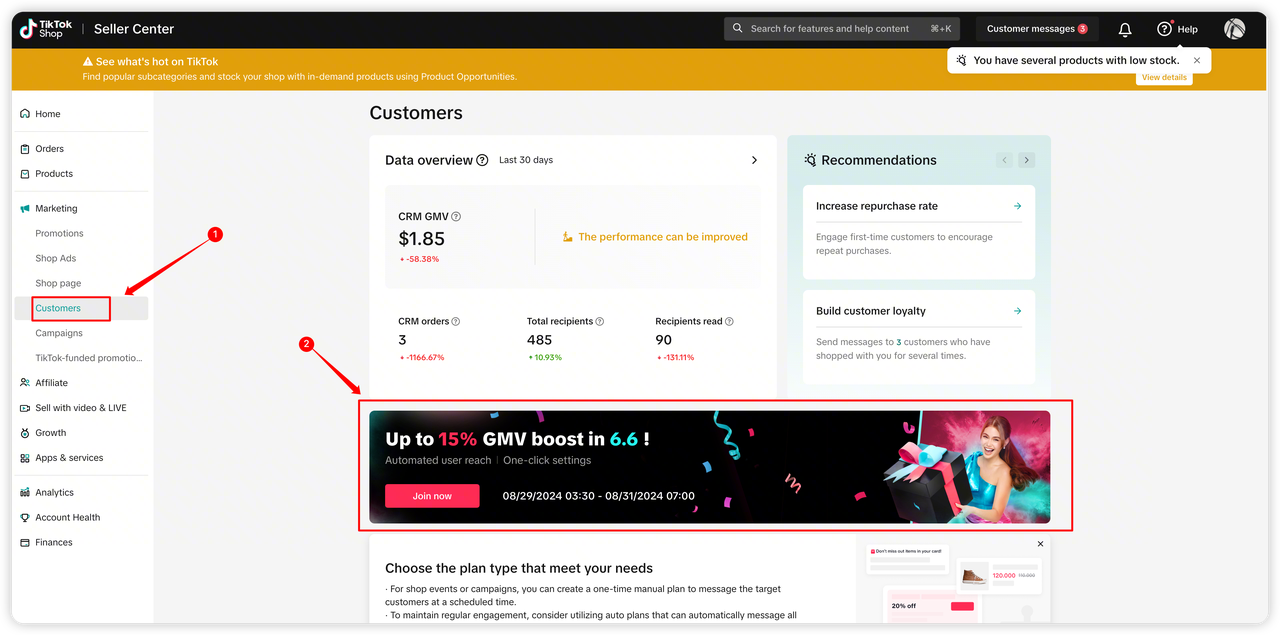1280x635 pixels.
Task: Click the Join now button
Action: tap(432, 496)
